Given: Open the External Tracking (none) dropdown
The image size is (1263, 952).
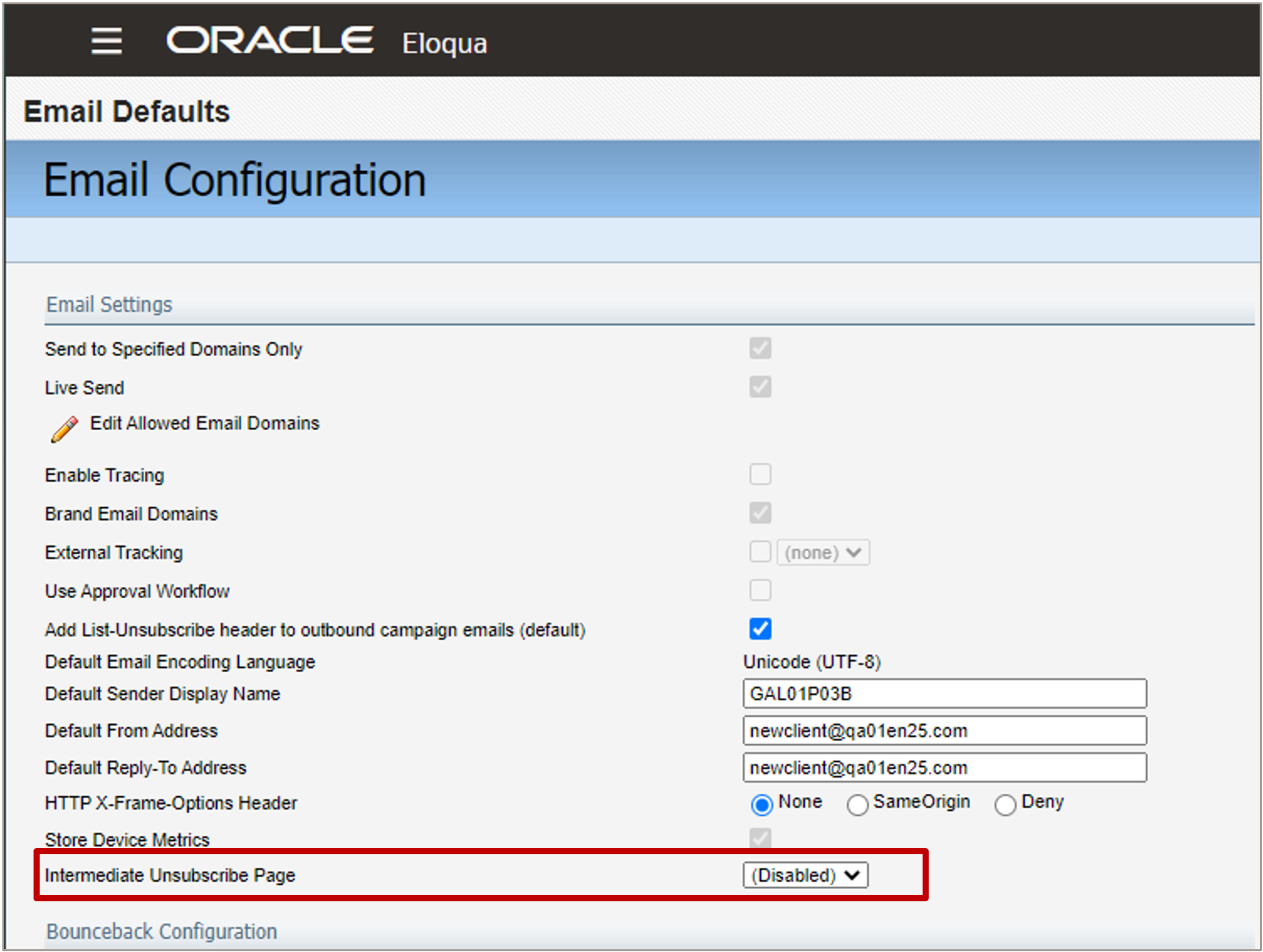Looking at the screenshot, I should coord(823,553).
